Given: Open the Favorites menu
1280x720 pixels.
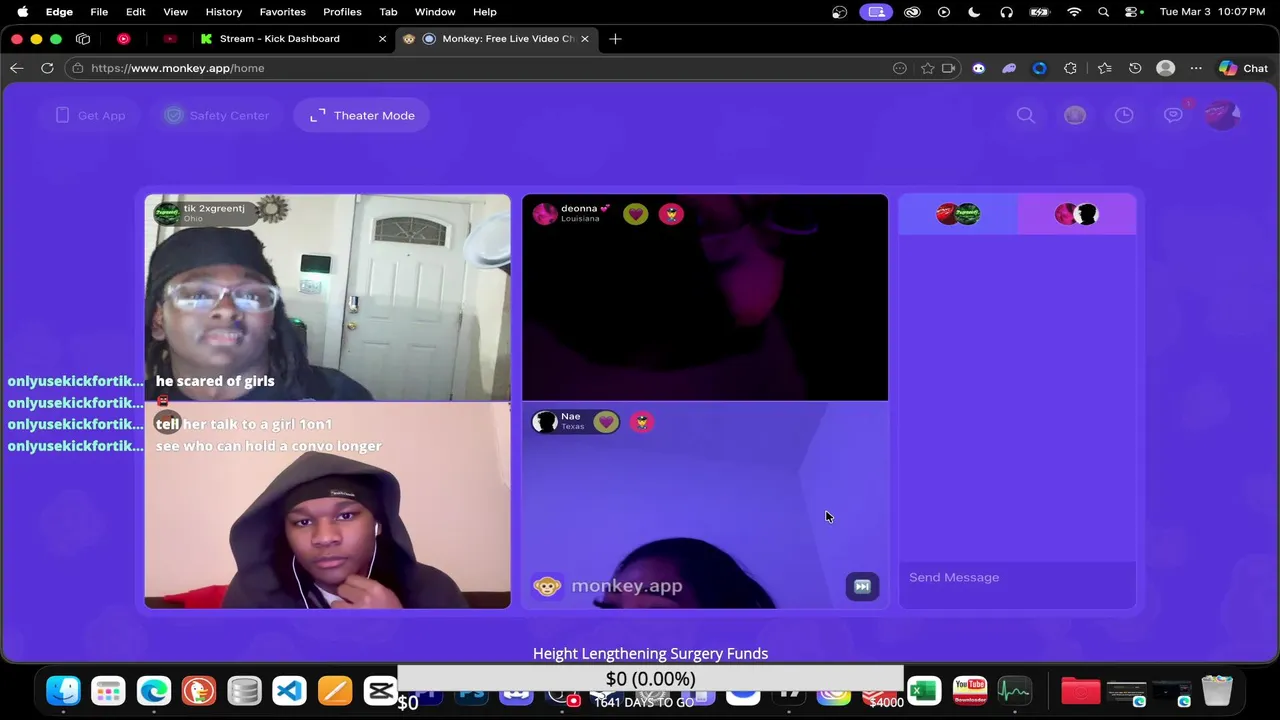Looking at the screenshot, I should pyautogui.click(x=283, y=12).
